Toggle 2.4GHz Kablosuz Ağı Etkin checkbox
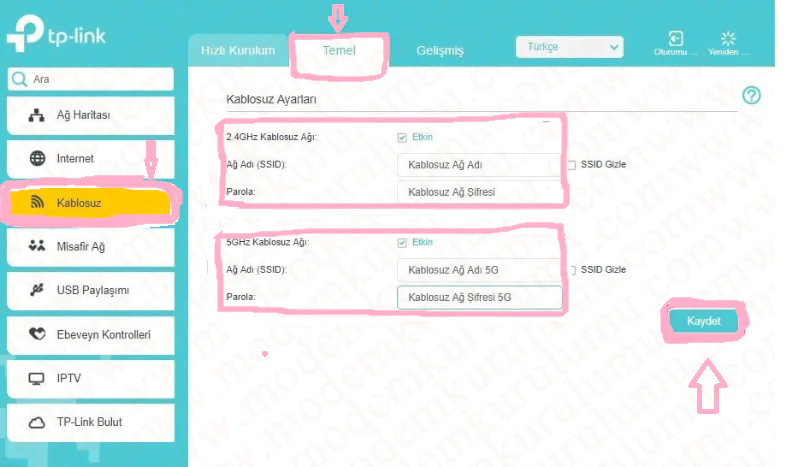Viewport: 797px width, 467px height. click(x=402, y=138)
